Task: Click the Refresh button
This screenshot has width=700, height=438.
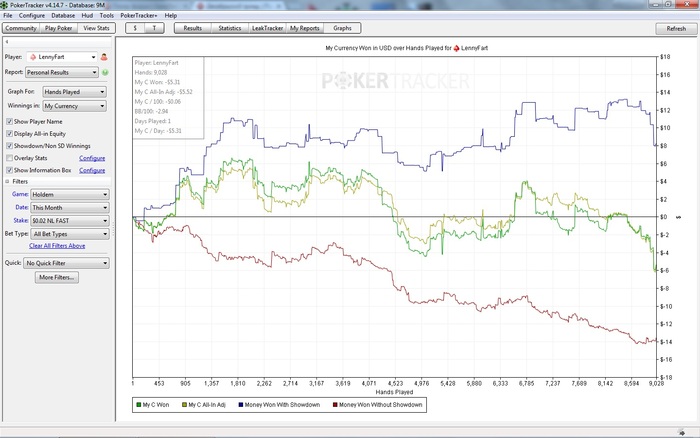Action: (x=676, y=29)
